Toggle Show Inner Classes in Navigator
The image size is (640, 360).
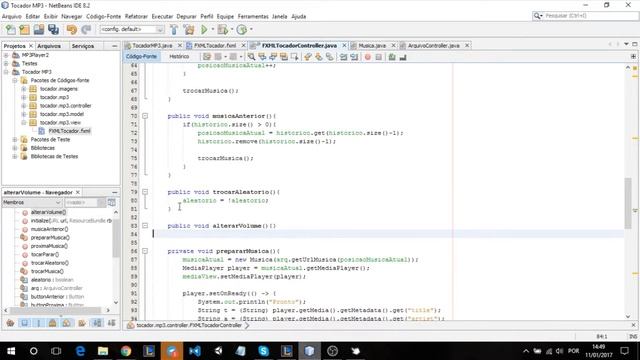click(x=66, y=323)
